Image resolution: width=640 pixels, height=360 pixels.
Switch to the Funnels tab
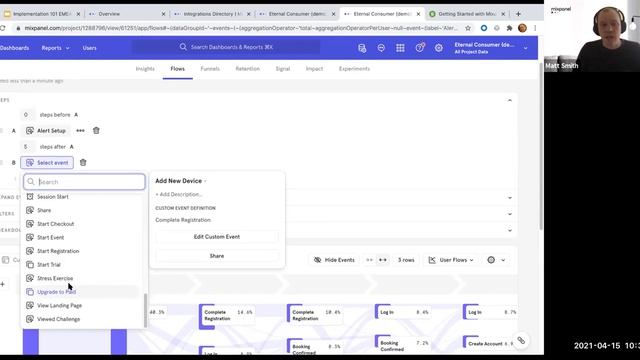click(210, 69)
